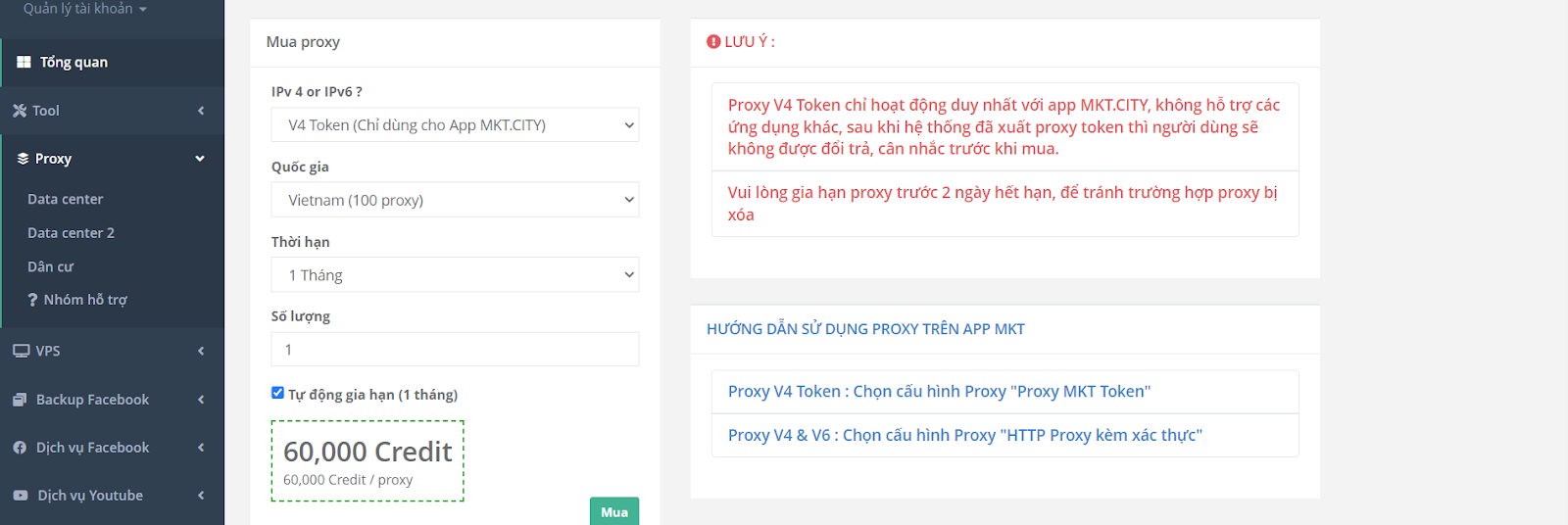Viewport: 1568px width, 525px height.
Task: Click the green Mua button
Action: tap(614, 511)
